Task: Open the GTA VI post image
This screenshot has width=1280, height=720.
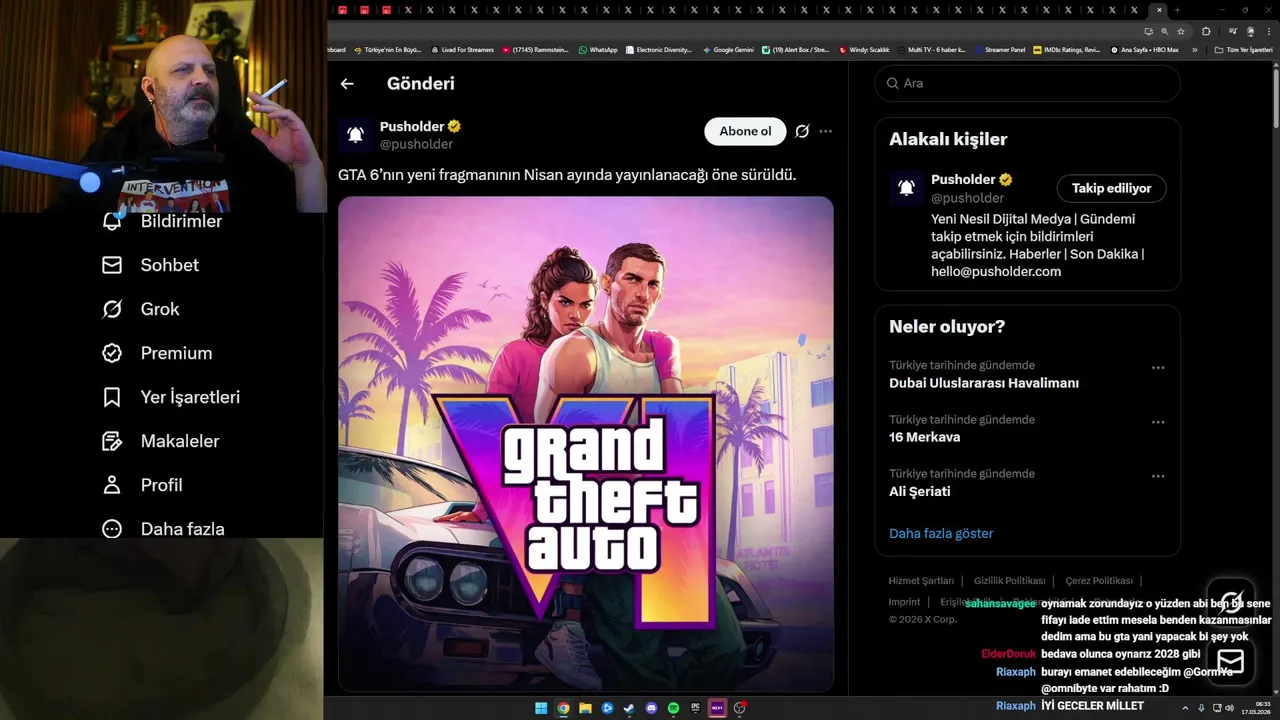Action: (586, 444)
